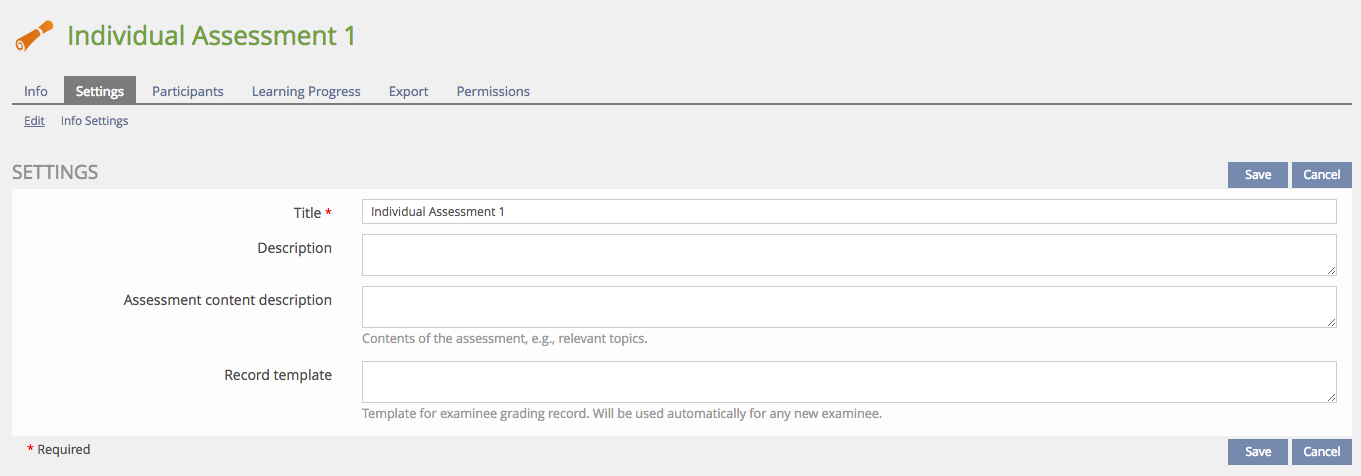Click the Record template resize handle
This screenshot has height=476, width=1361.
click(1332, 398)
